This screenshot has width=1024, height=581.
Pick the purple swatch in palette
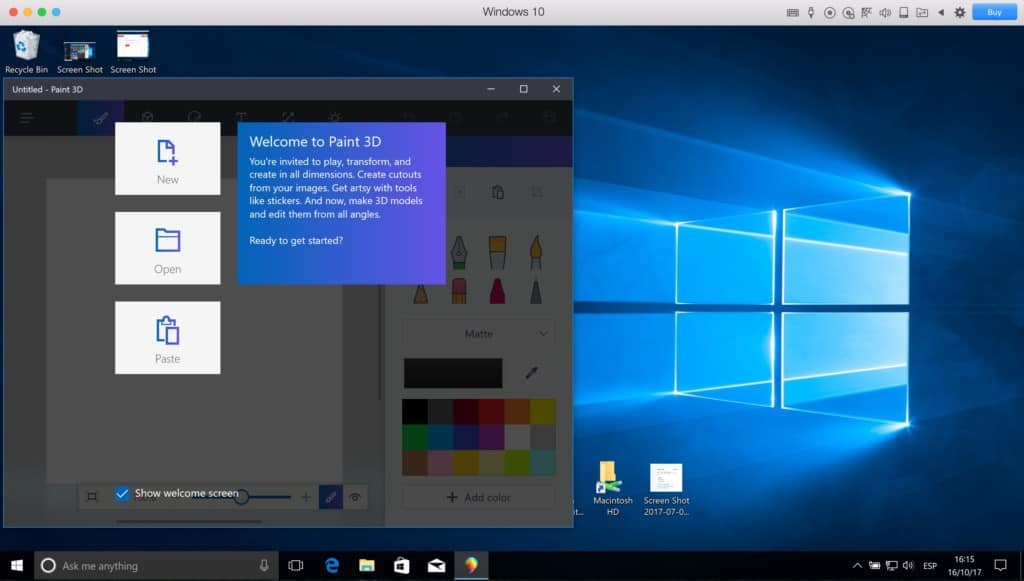point(491,437)
